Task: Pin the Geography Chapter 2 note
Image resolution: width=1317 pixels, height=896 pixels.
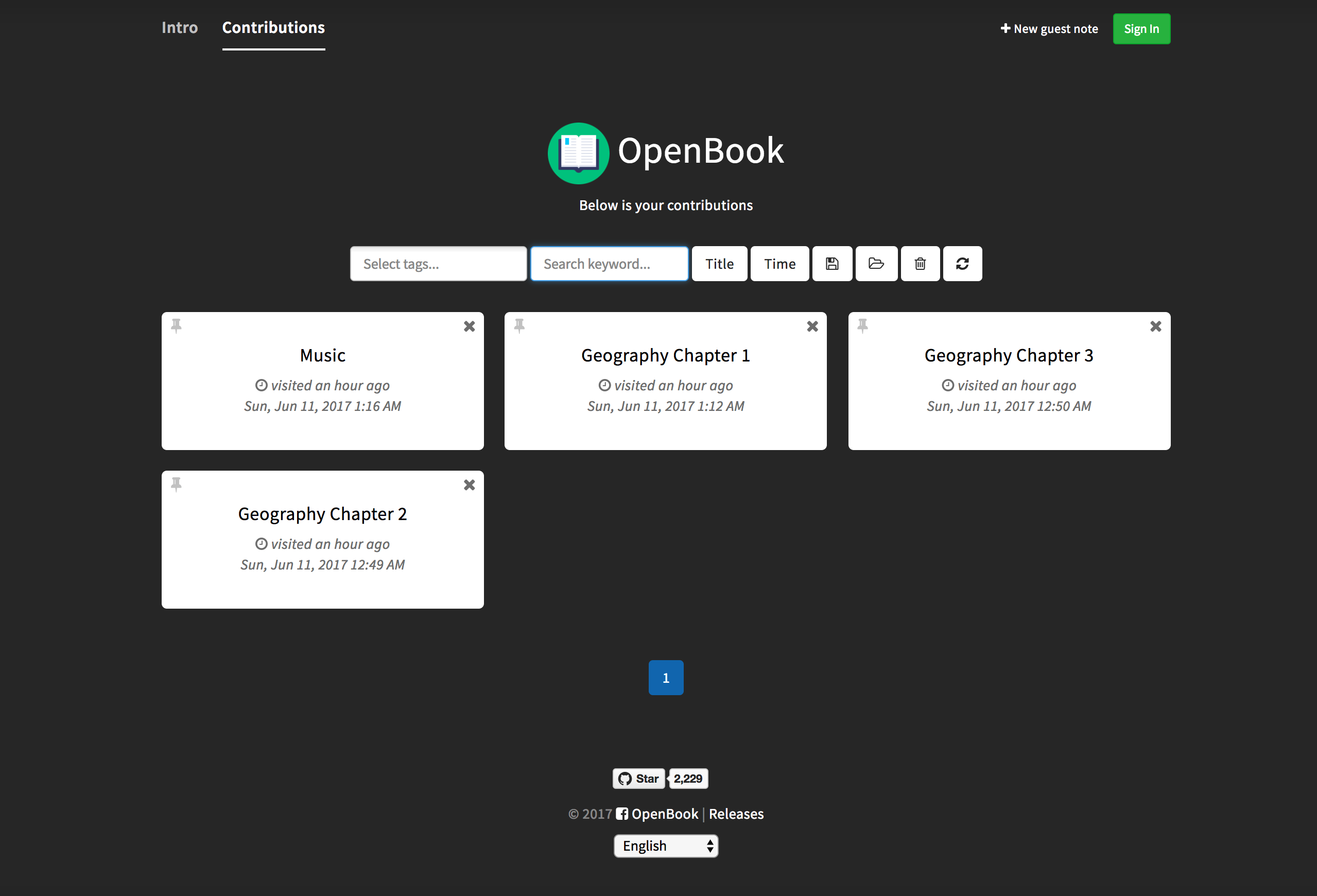Action: coord(176,484)
